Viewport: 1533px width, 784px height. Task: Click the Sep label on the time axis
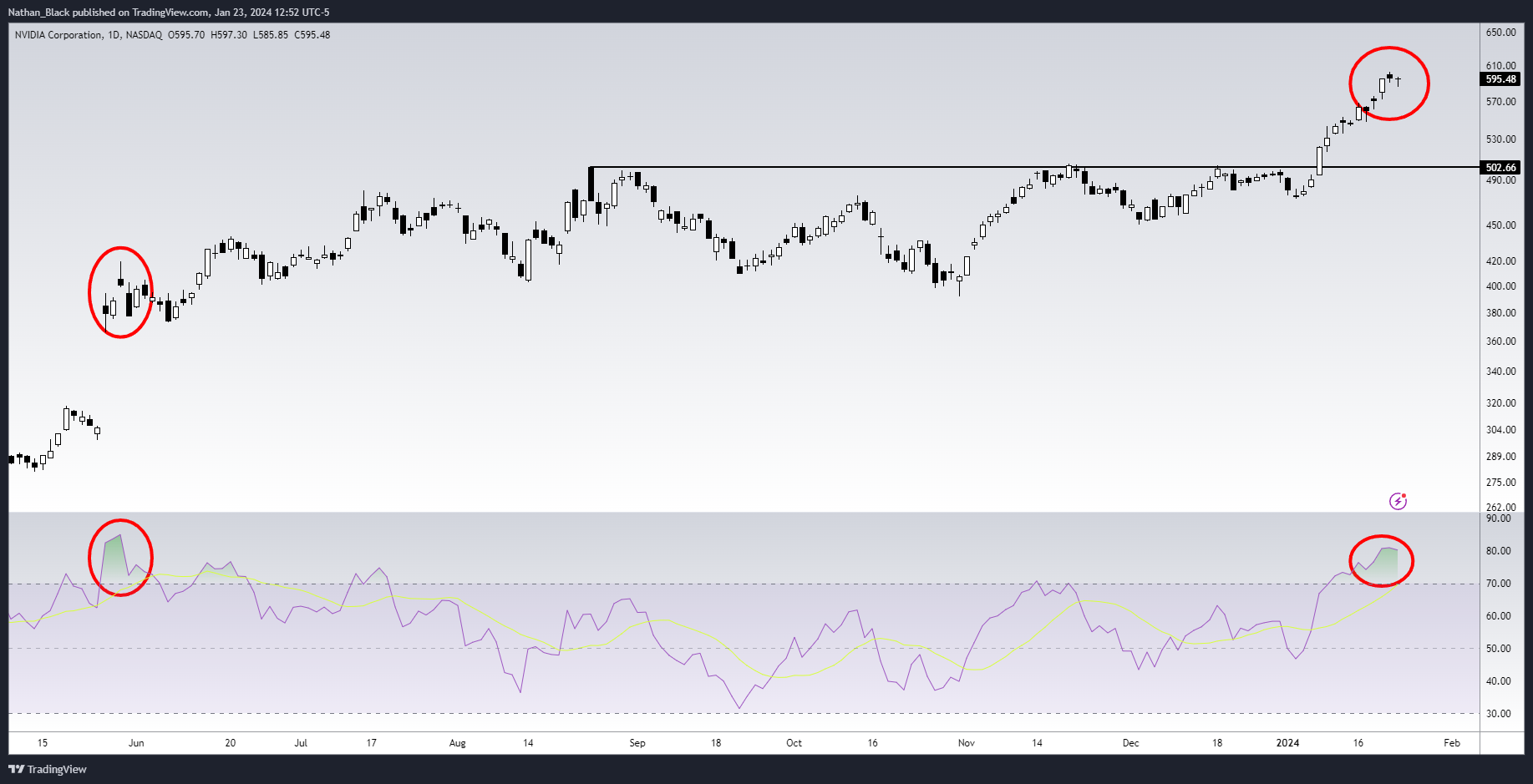point(637,743)
